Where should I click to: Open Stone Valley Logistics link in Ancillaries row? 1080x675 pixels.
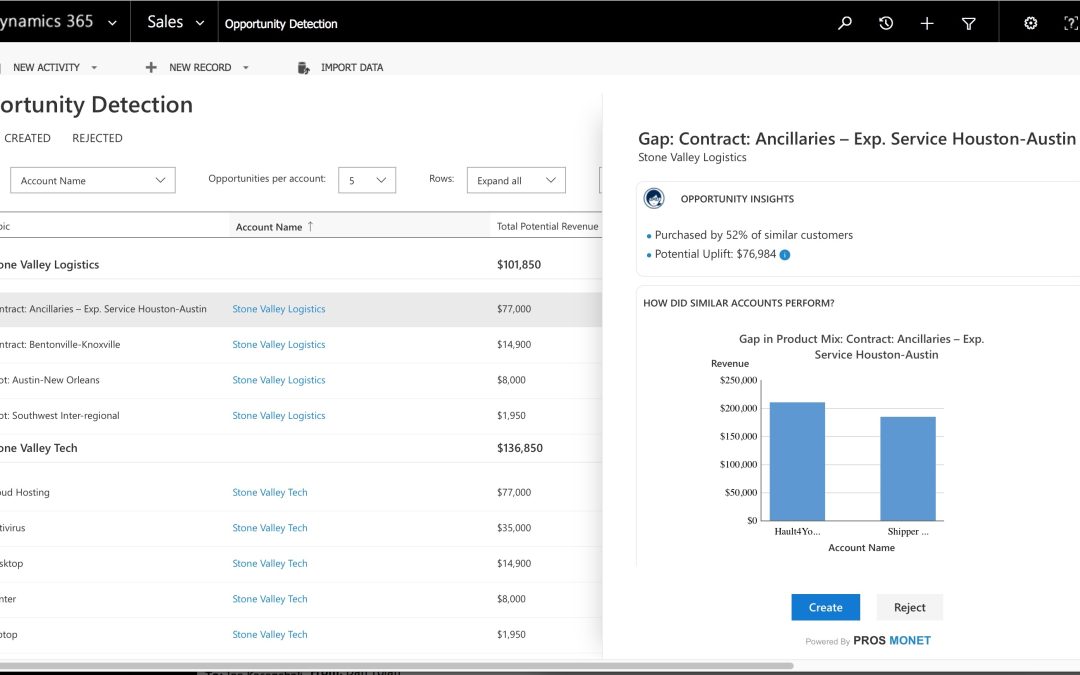tap(278, 309)
